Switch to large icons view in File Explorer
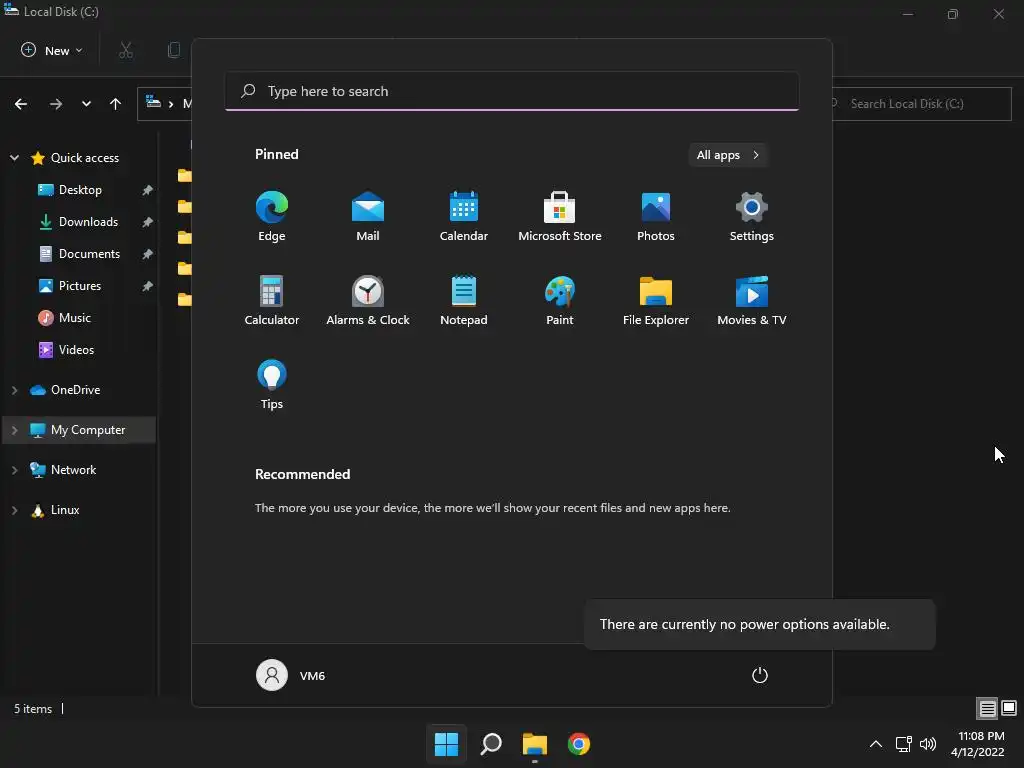Viewport: 1024px width, 768px height. click(x=1009, y=708)
